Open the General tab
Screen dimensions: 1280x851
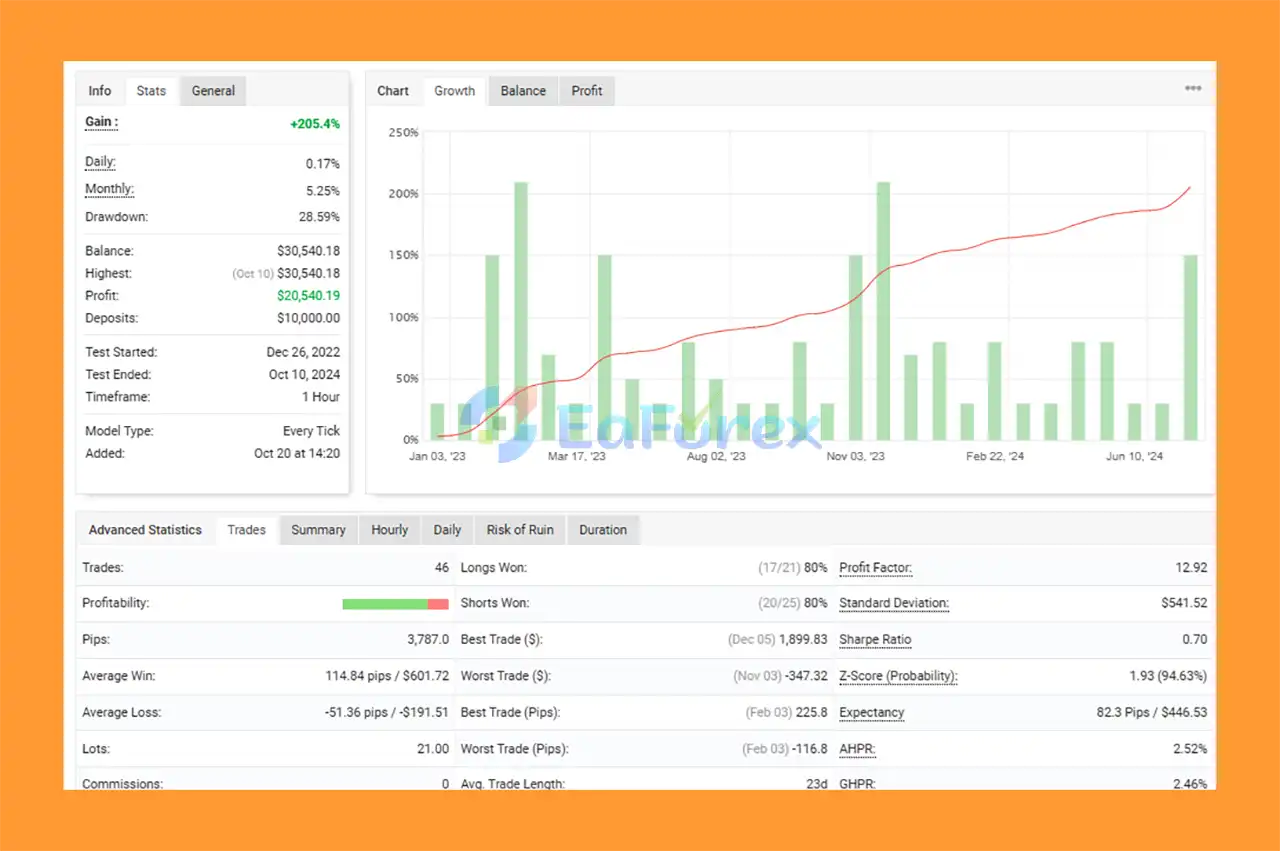213,91
